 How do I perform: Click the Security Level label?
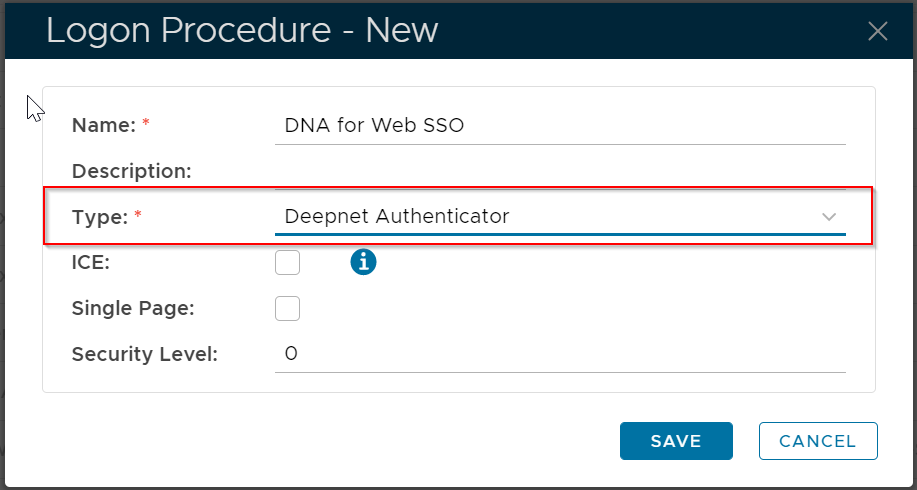[145, 354]
